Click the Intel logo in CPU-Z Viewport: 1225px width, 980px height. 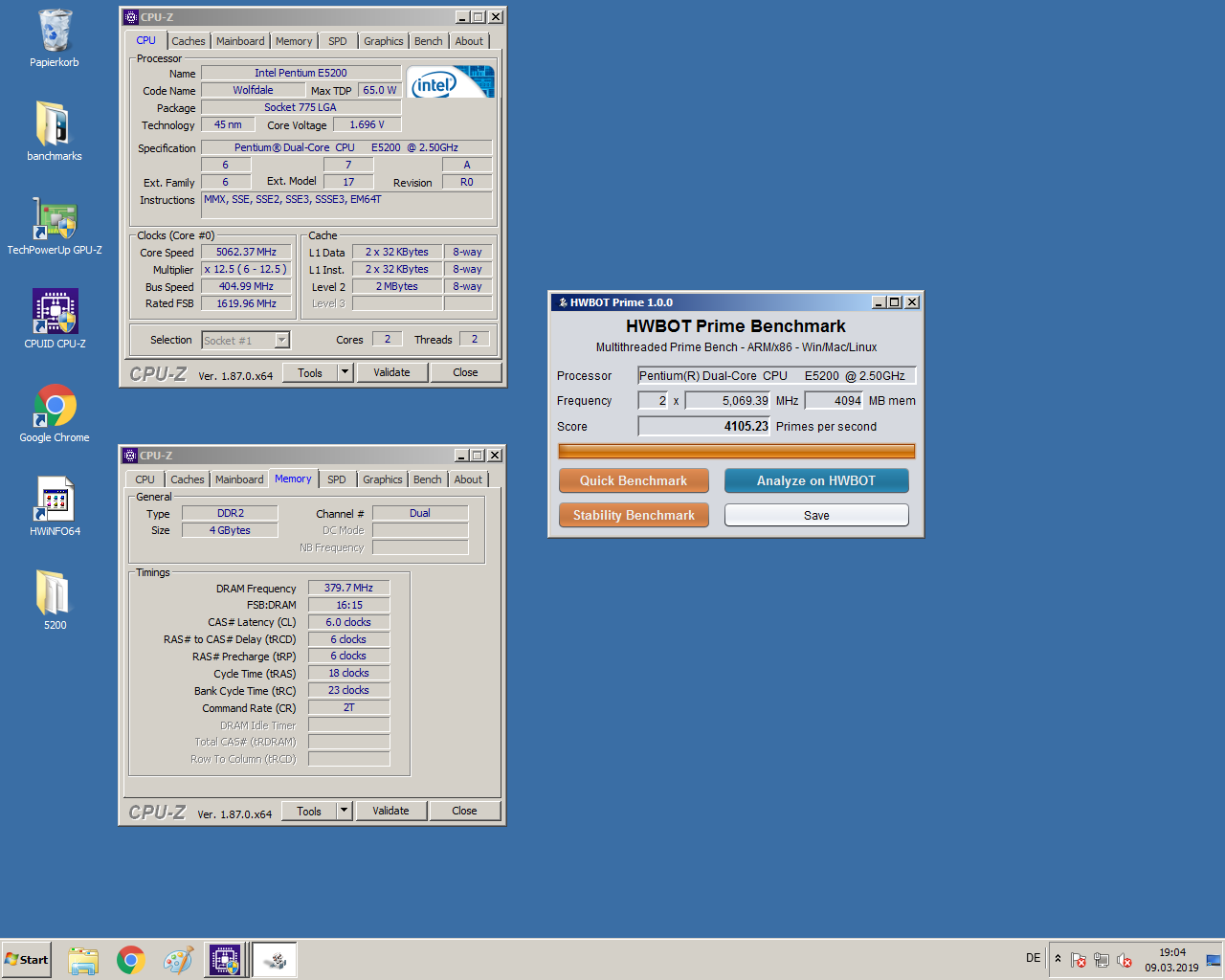tap(451, 81)
